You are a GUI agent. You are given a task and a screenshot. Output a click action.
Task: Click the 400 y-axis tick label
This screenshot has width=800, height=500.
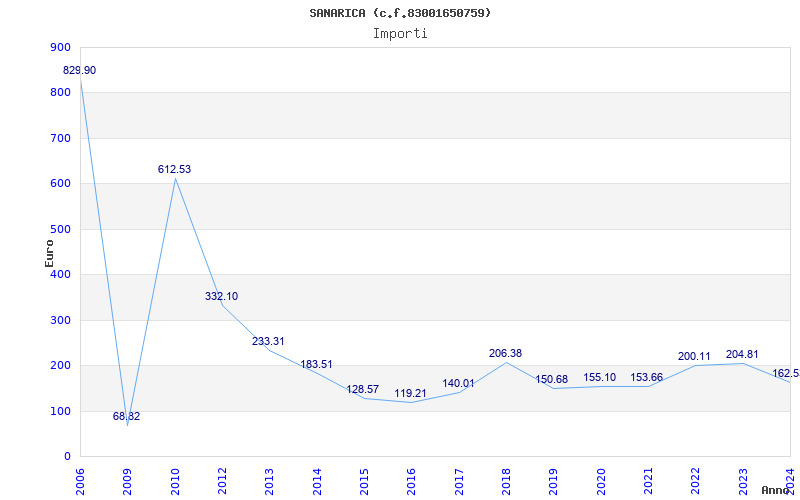60,274
